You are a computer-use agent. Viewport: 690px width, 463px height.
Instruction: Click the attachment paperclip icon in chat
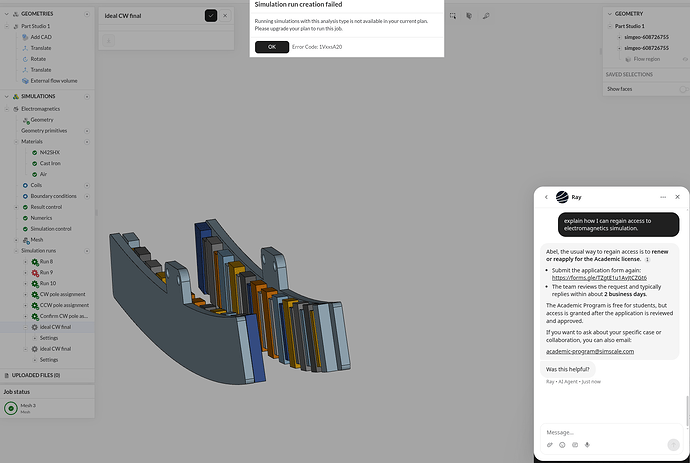[x=550, y=445]
